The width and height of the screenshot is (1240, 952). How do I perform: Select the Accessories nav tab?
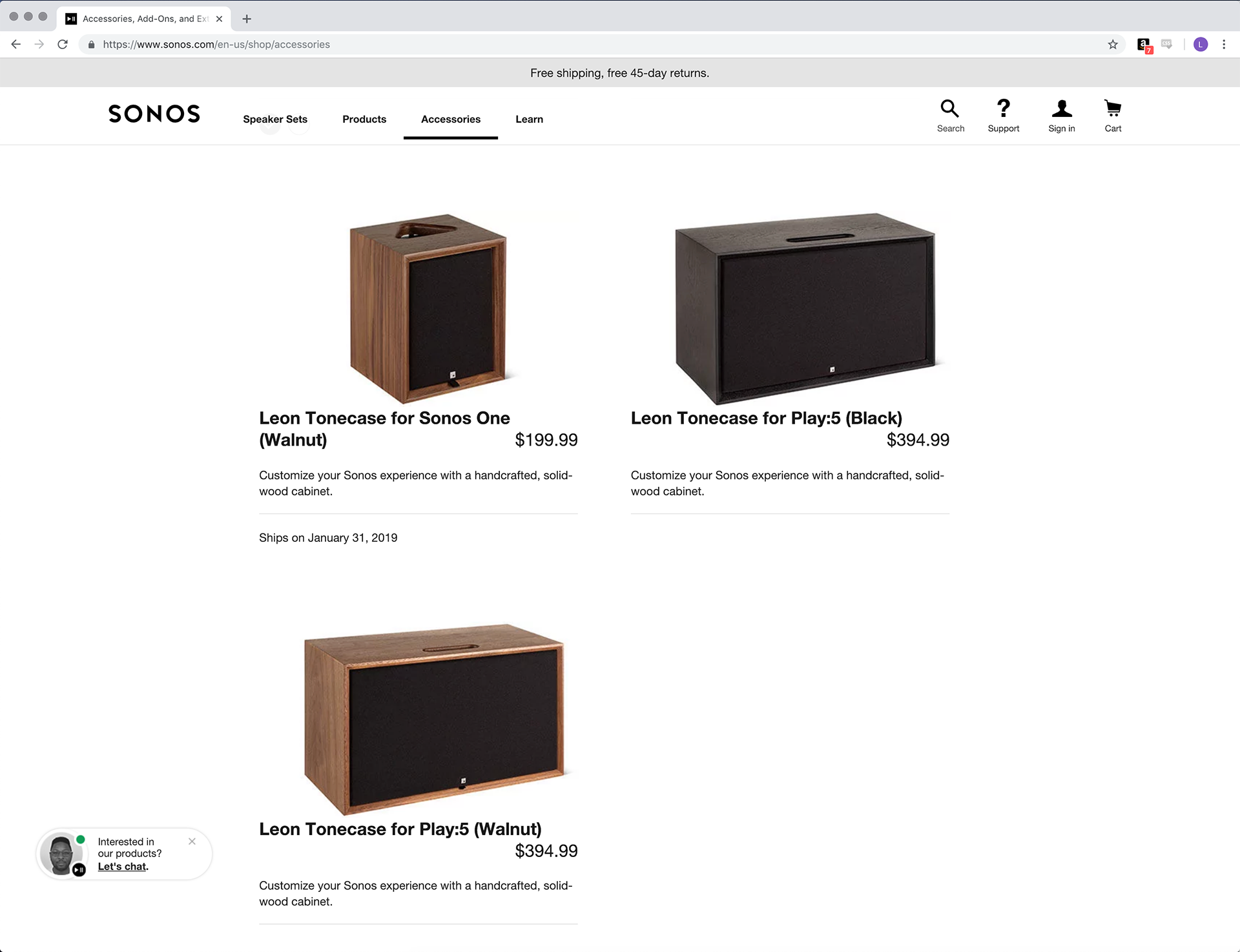451,119
